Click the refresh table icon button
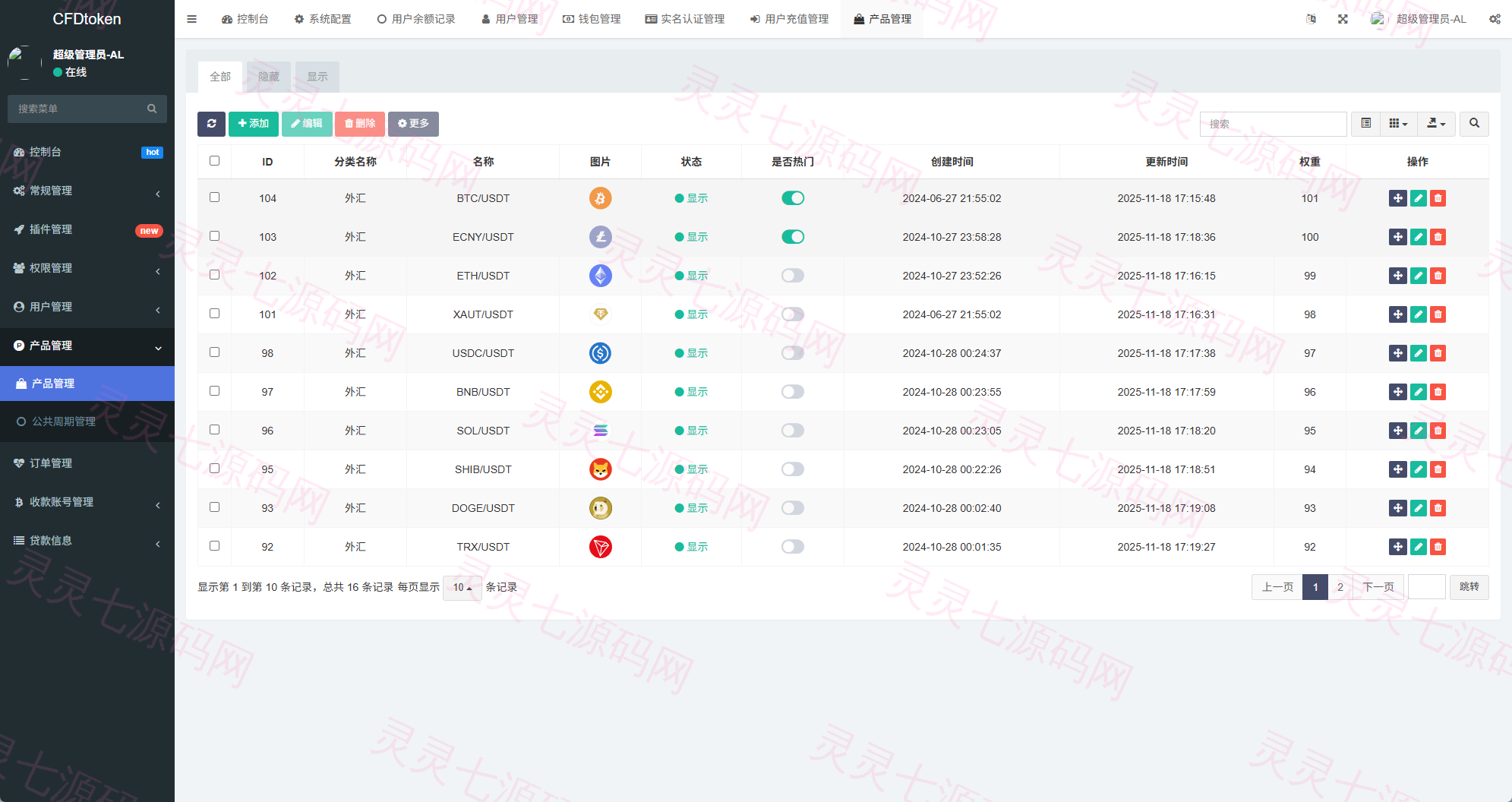 coord(211,124)
